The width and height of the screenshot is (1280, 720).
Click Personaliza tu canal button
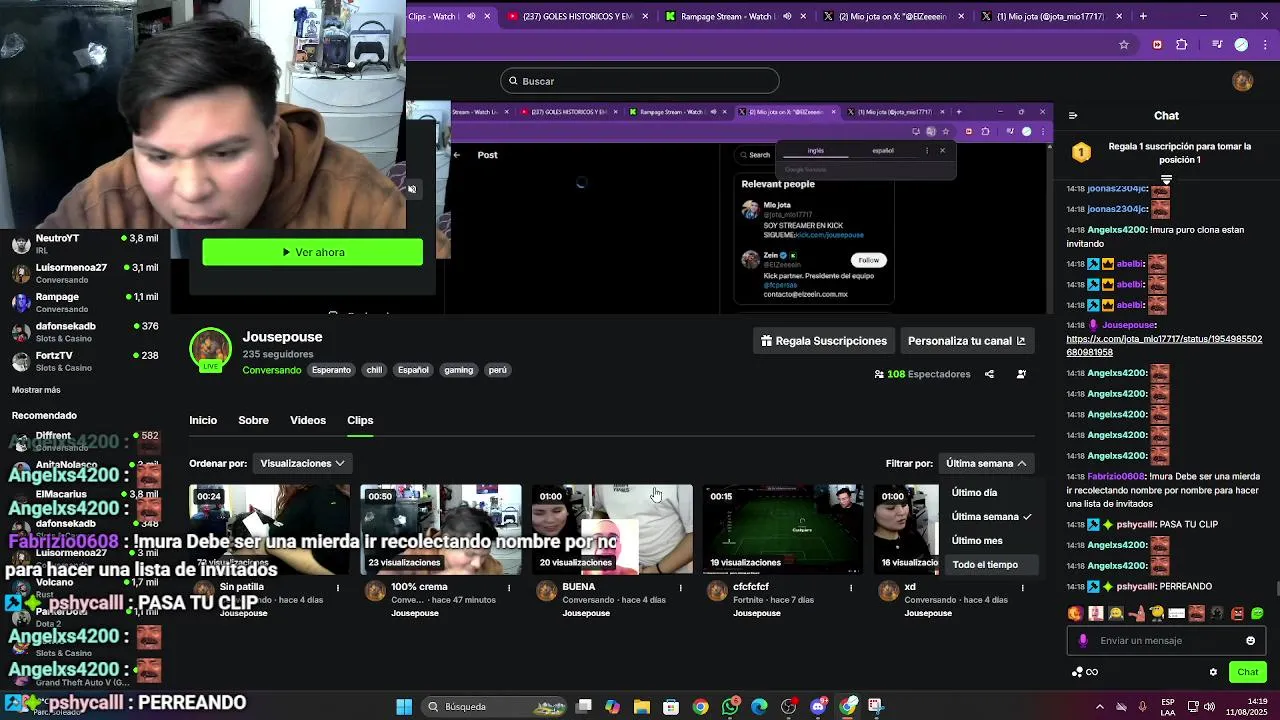pyautogui.click(x=967, y=341)
